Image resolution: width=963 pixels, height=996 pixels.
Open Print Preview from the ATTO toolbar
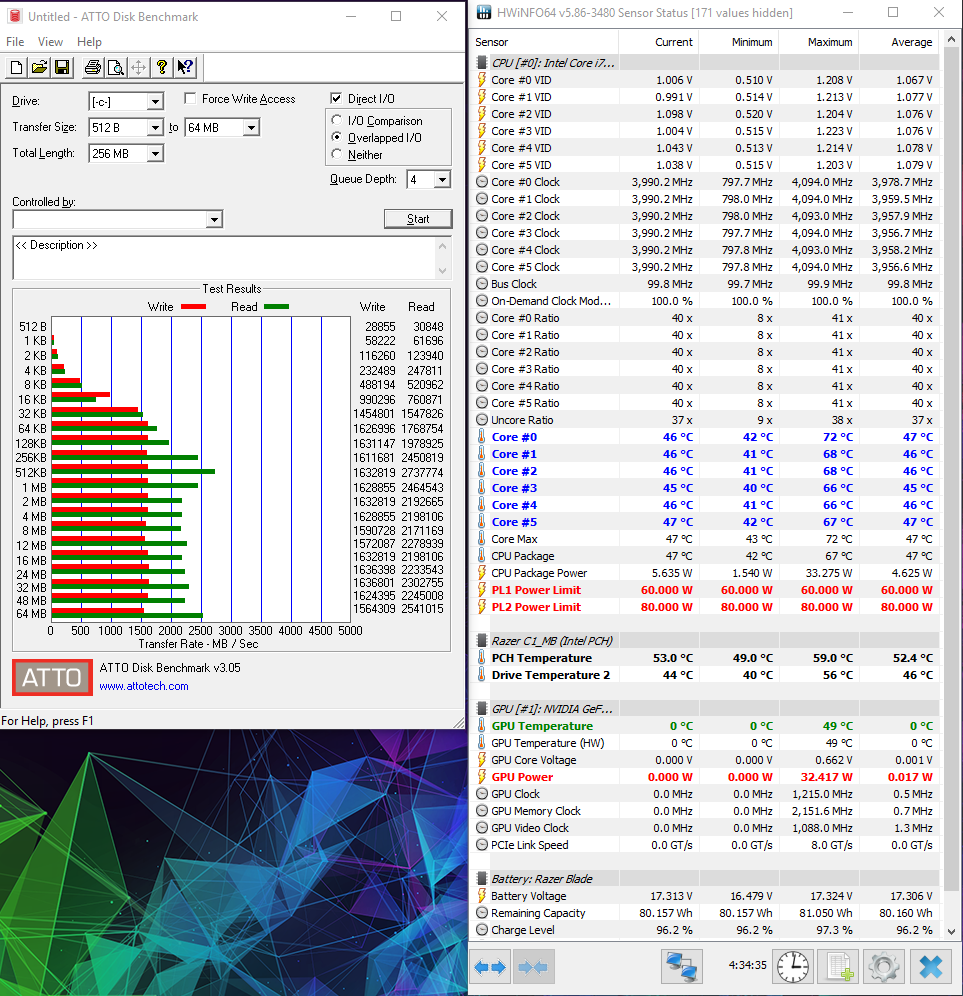116,67
